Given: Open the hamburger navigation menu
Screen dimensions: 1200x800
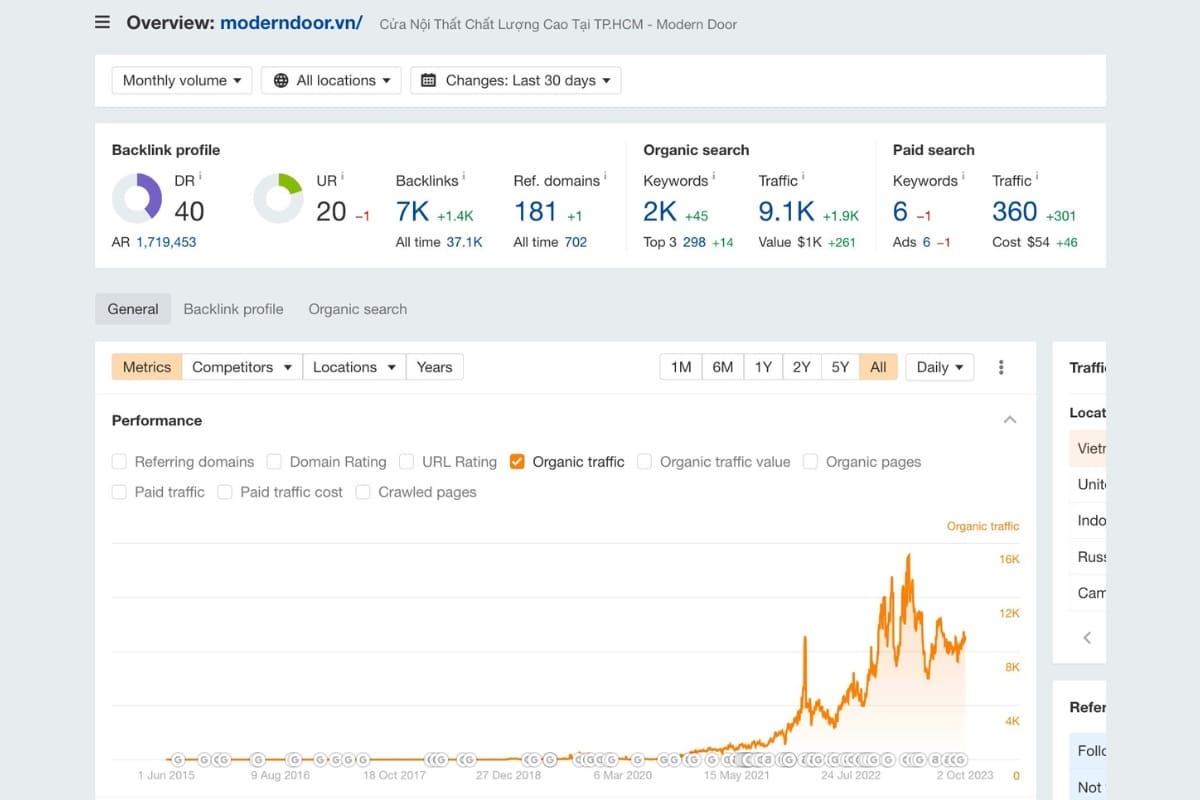Looking at the screenshot, I should (x=102, y=22).
